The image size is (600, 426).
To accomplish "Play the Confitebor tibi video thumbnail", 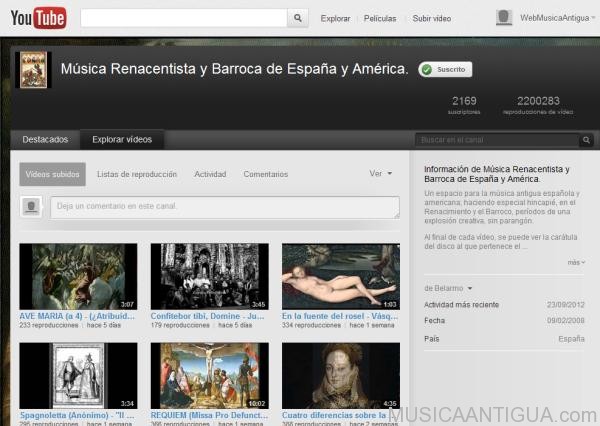I will (x=210, y=276).
